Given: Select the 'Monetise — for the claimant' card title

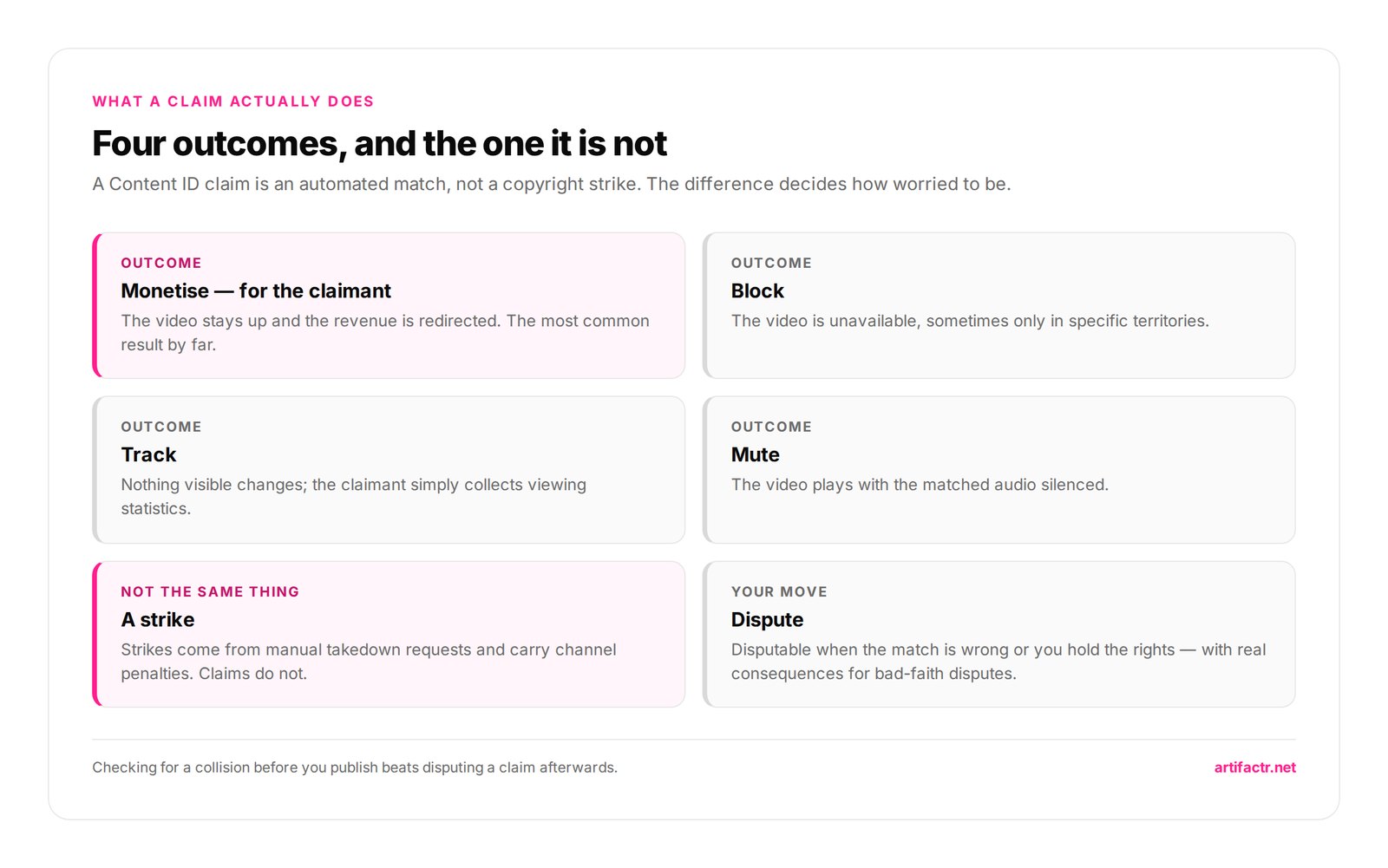Looking at the screenshot, I should click(256, 290).
